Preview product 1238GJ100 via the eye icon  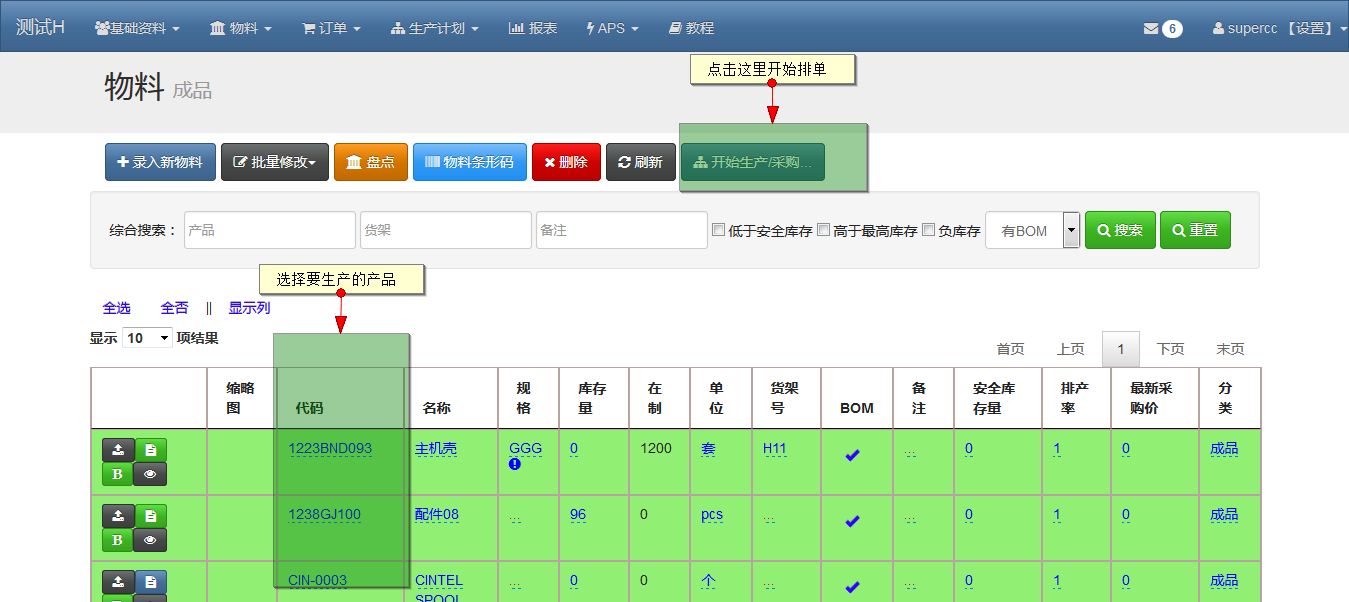150,539
